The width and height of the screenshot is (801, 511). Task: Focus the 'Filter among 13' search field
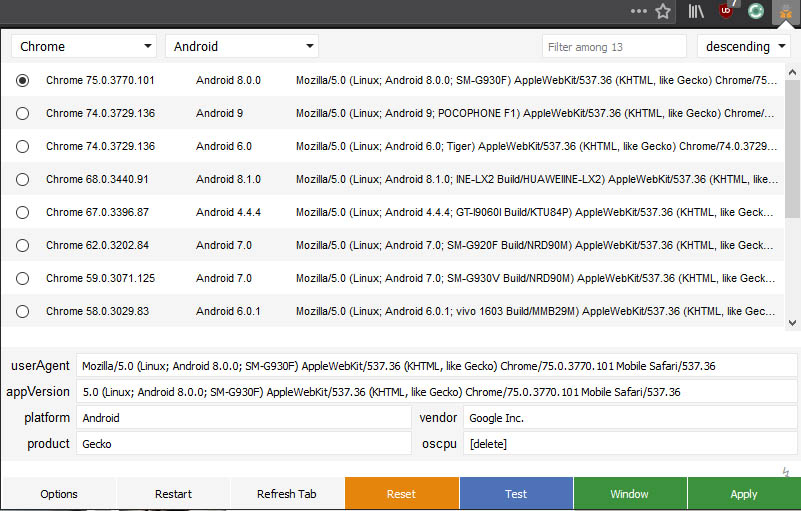(x=614, y=47)
